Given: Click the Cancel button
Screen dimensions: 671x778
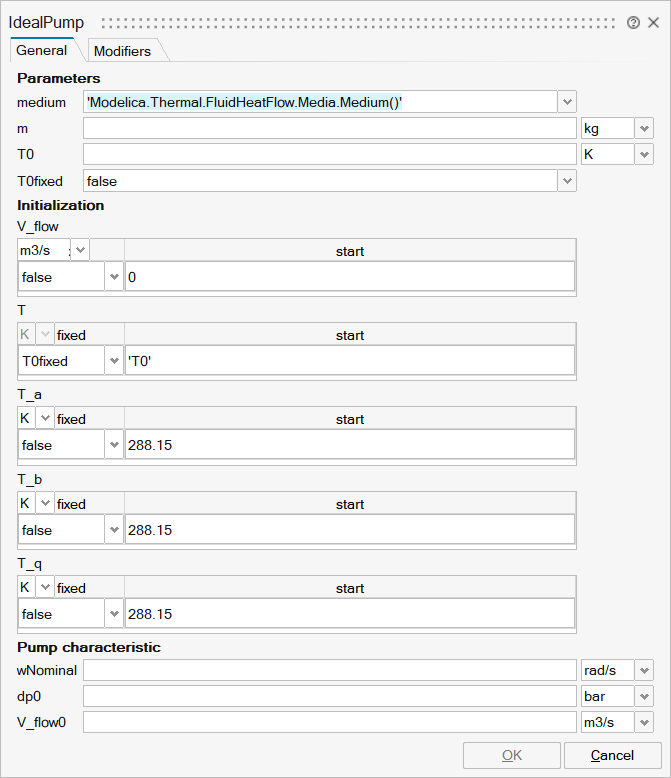Looking at the screenshot, I should click(612, 755).
